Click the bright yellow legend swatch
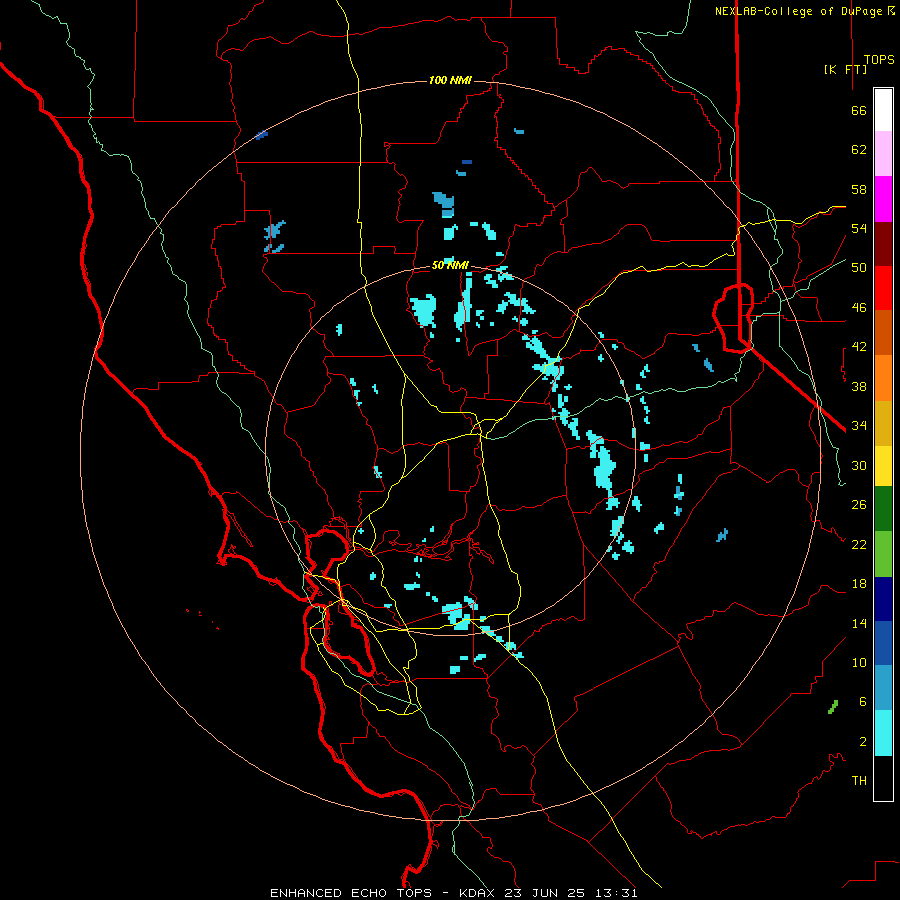The image size is (900, 900). [883, 465]
